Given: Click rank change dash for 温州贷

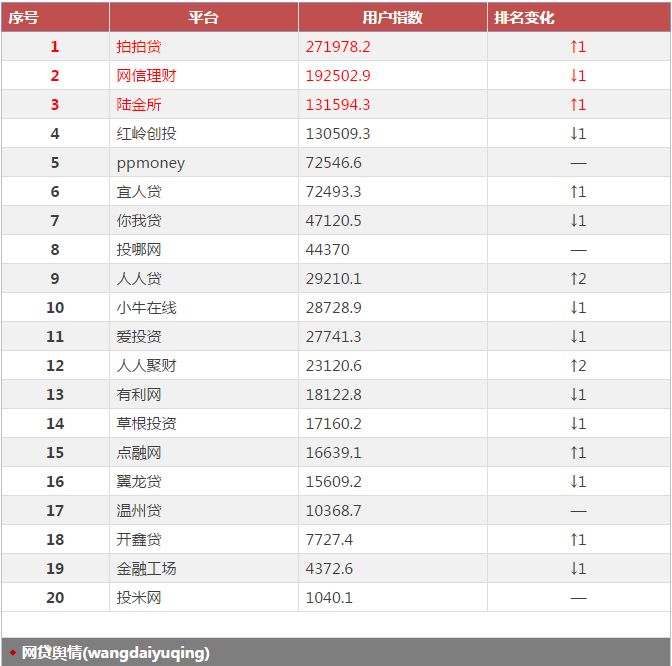Looking at the screenshot, I should 578,511.
